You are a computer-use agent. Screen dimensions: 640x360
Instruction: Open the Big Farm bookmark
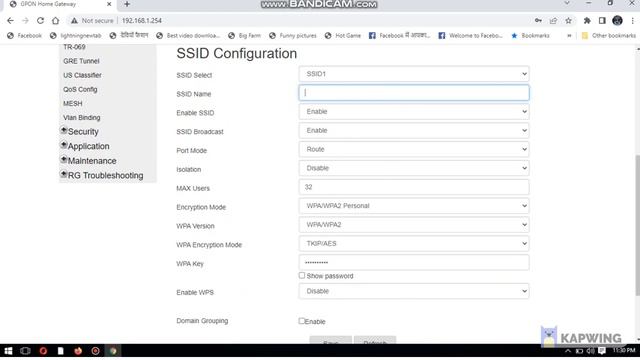pos(244,36)
